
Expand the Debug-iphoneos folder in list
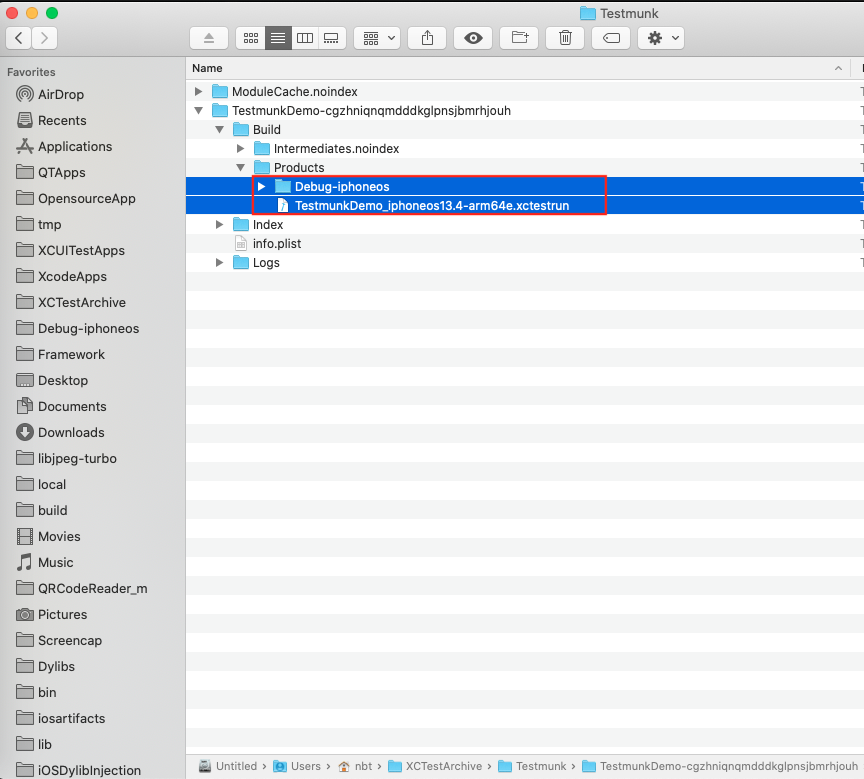point(262,187)
